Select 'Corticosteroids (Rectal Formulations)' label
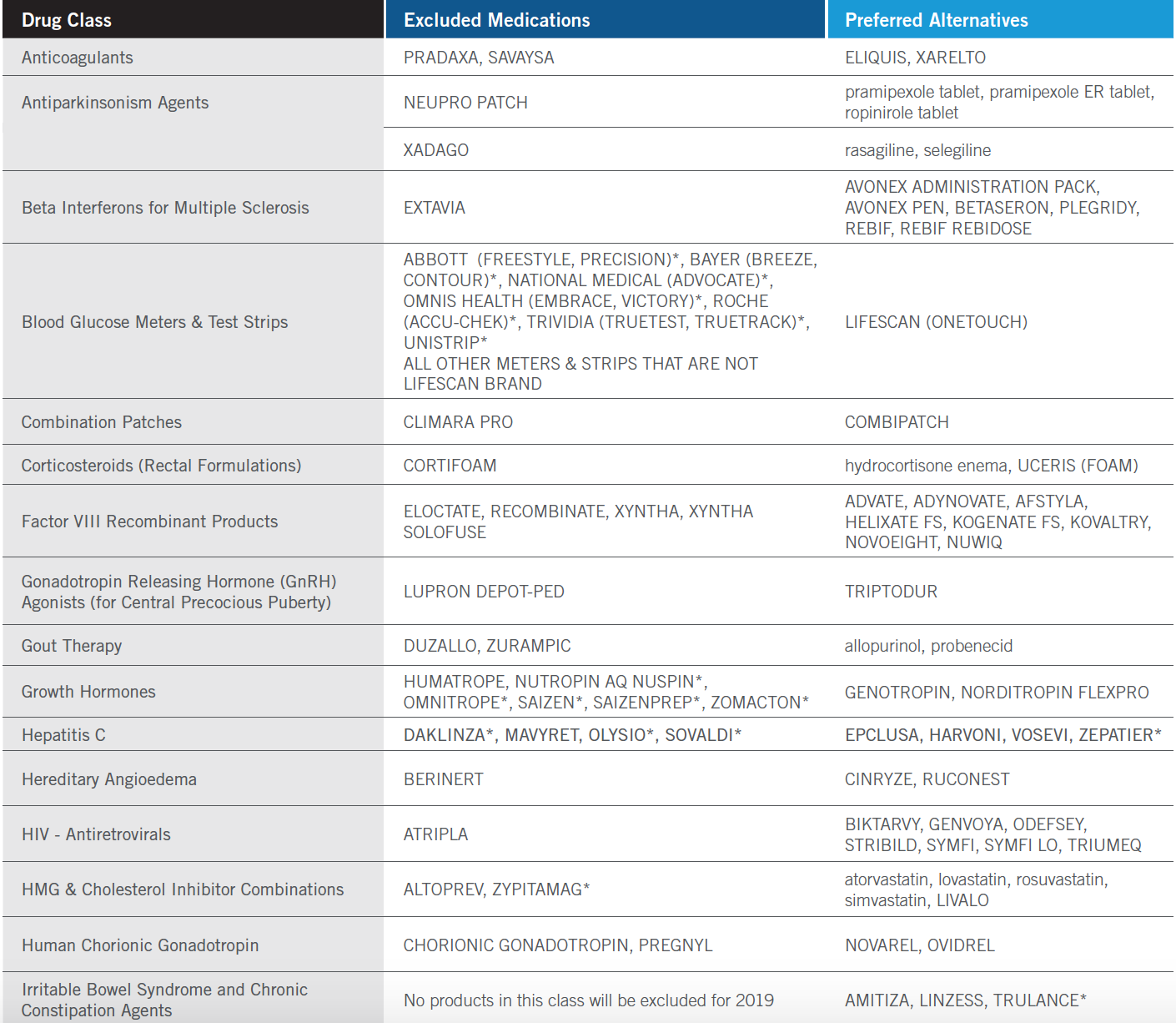The width and height of the screenshot is (1176, 1023). [162, 466]
